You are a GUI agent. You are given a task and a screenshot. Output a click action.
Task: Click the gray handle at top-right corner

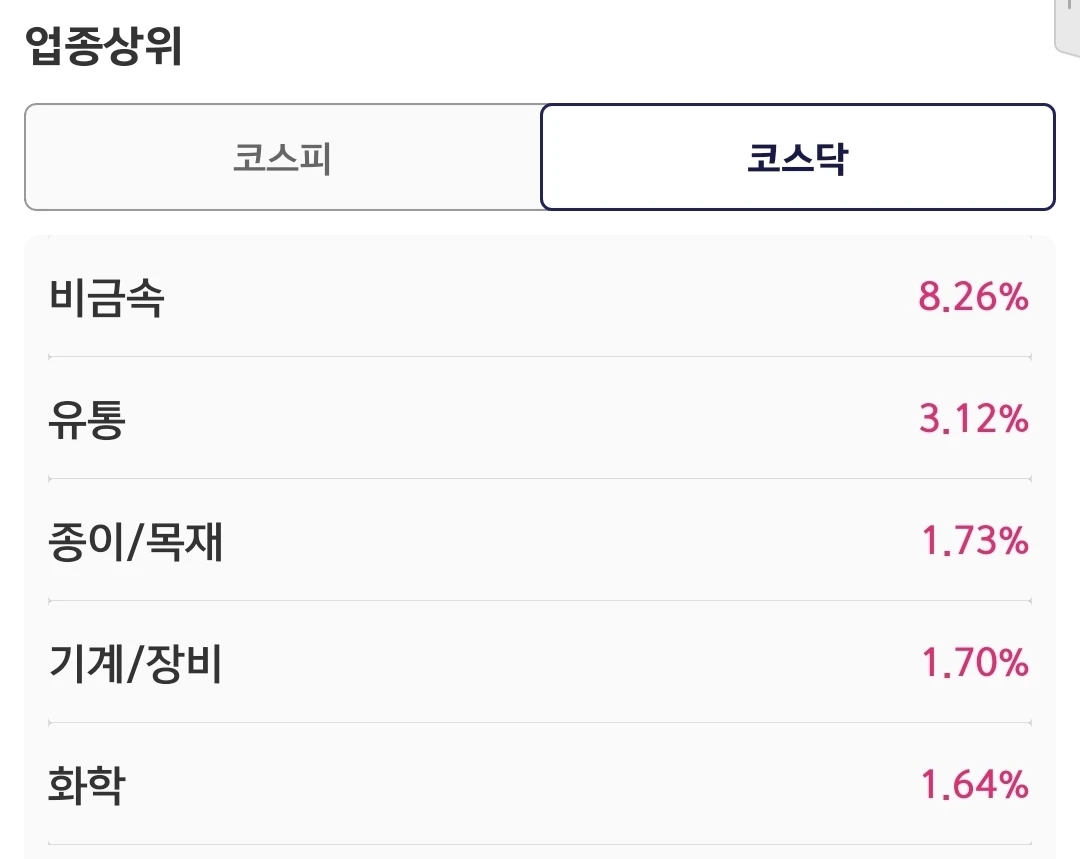point(1067,26)
